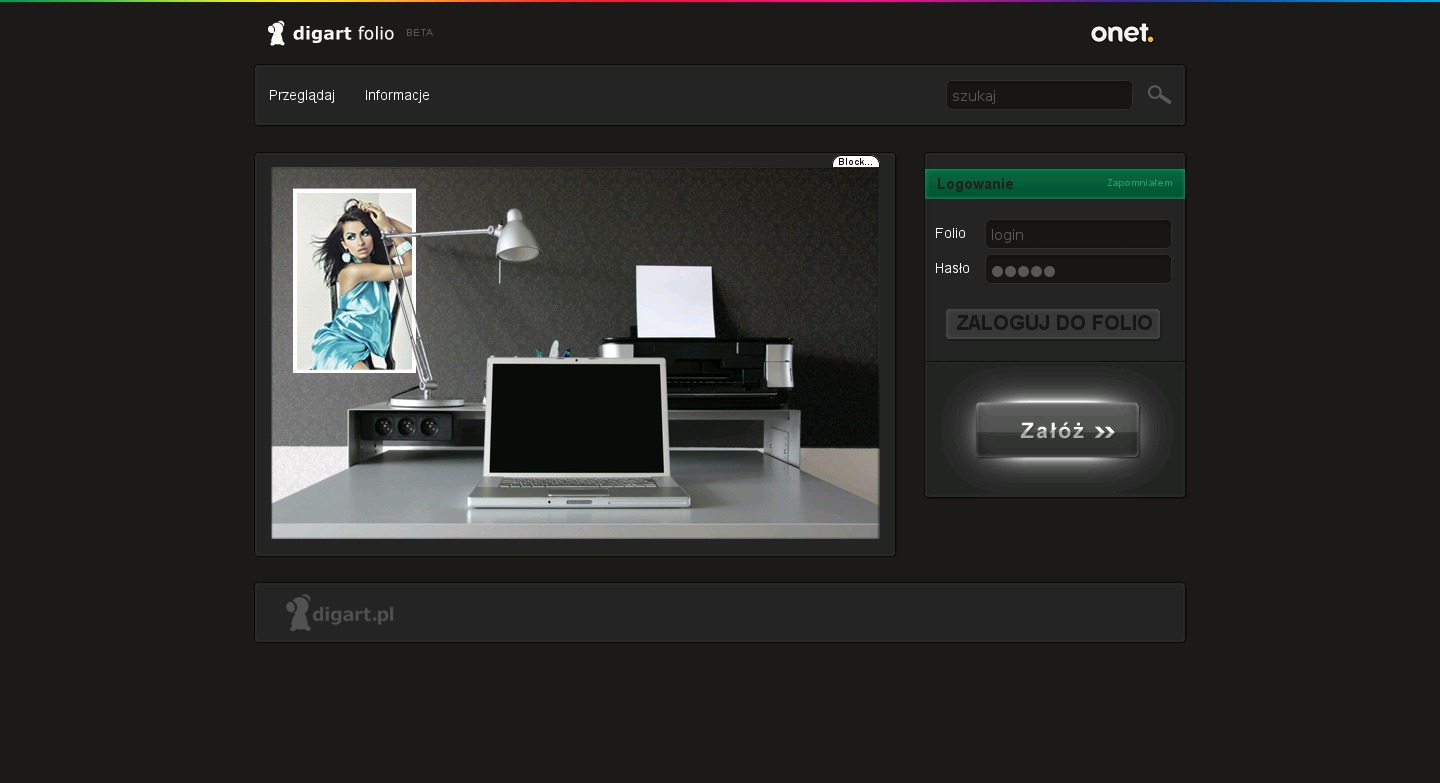Click the BETA label beside the logo
Screen dimensions: 1440x783
point(419,33)
